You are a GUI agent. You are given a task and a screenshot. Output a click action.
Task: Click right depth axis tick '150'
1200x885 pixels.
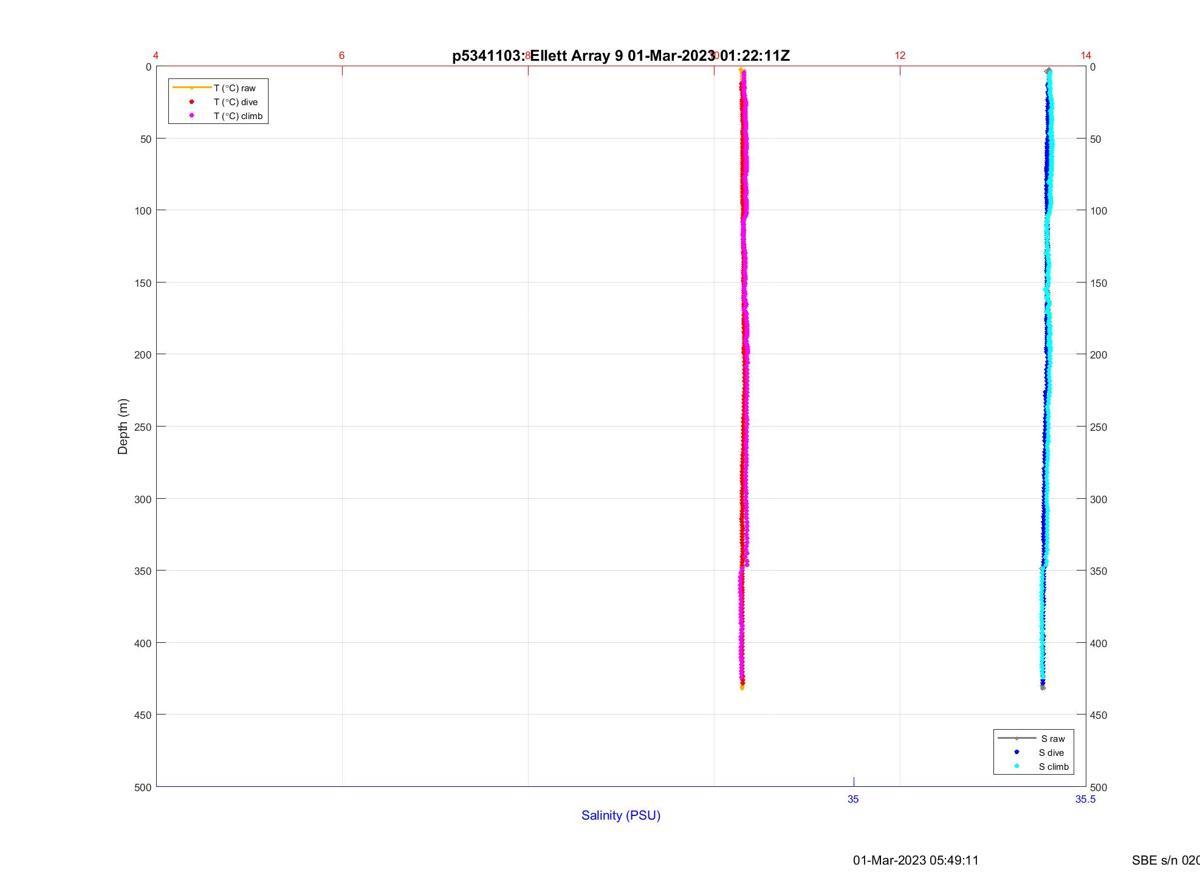tap(1099, 283)
